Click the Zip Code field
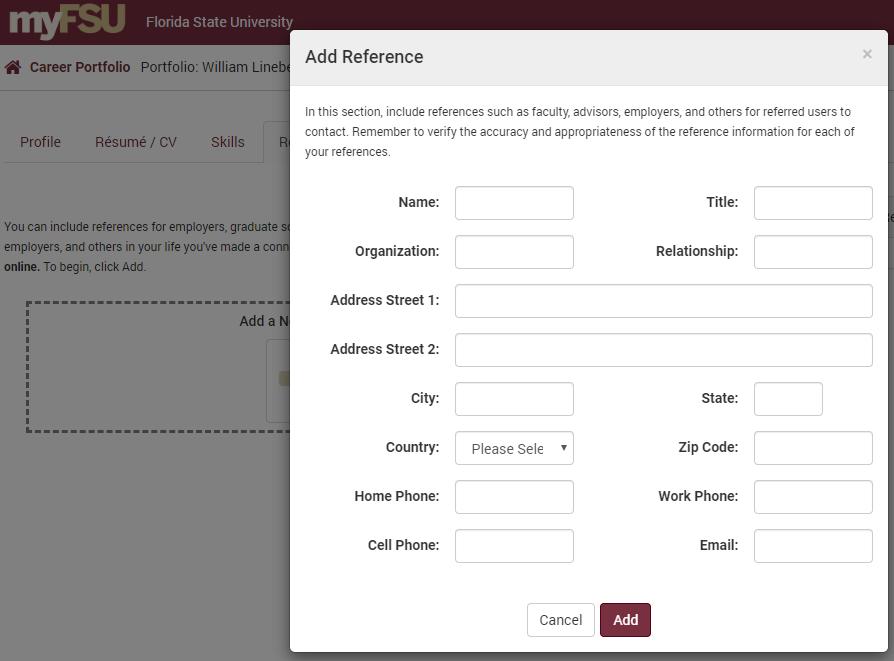Screen dimensions: 894x661 click(x=813, y=448)
